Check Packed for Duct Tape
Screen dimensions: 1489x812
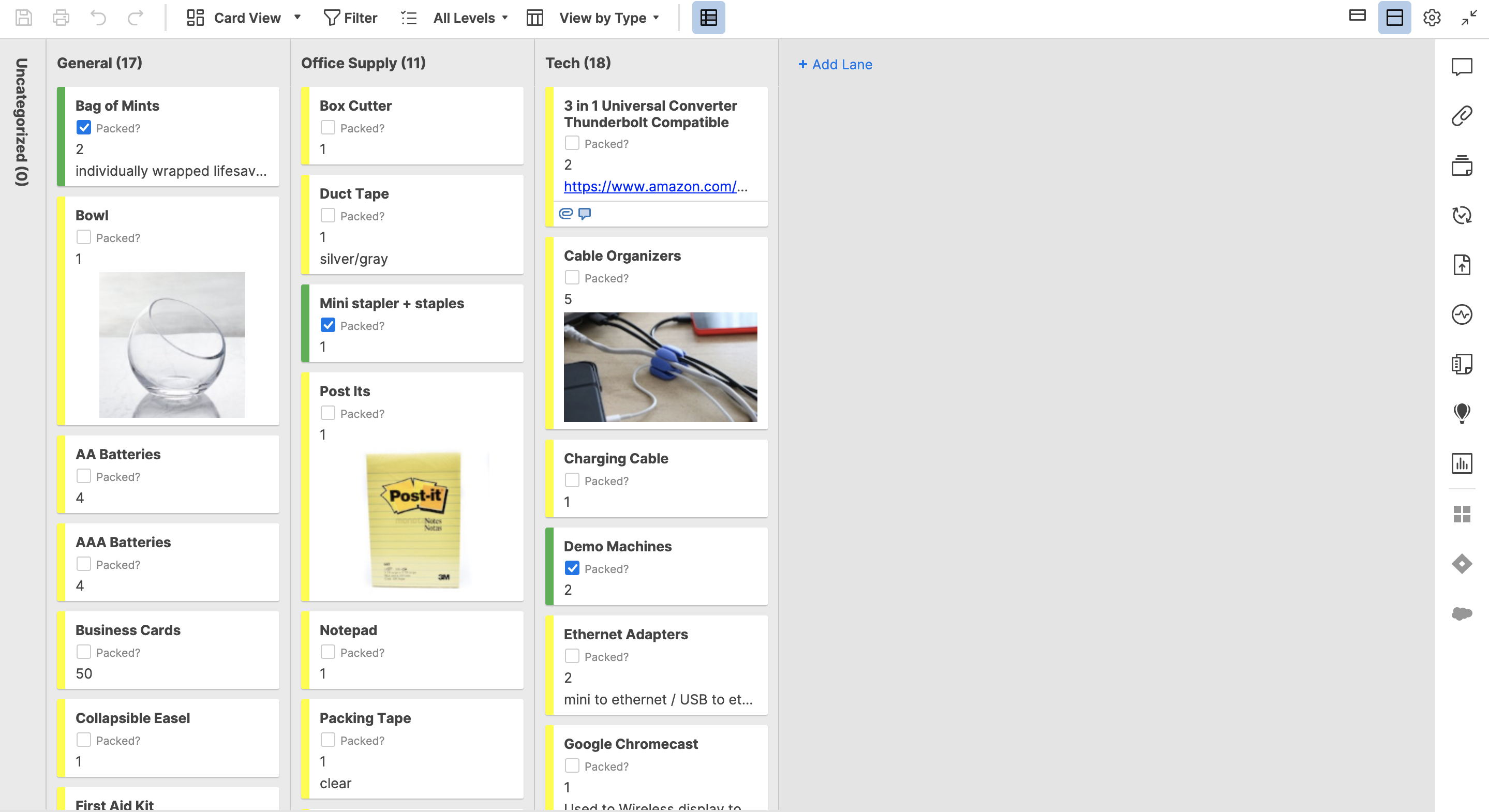pyautogui.click(x=327, y=216)
